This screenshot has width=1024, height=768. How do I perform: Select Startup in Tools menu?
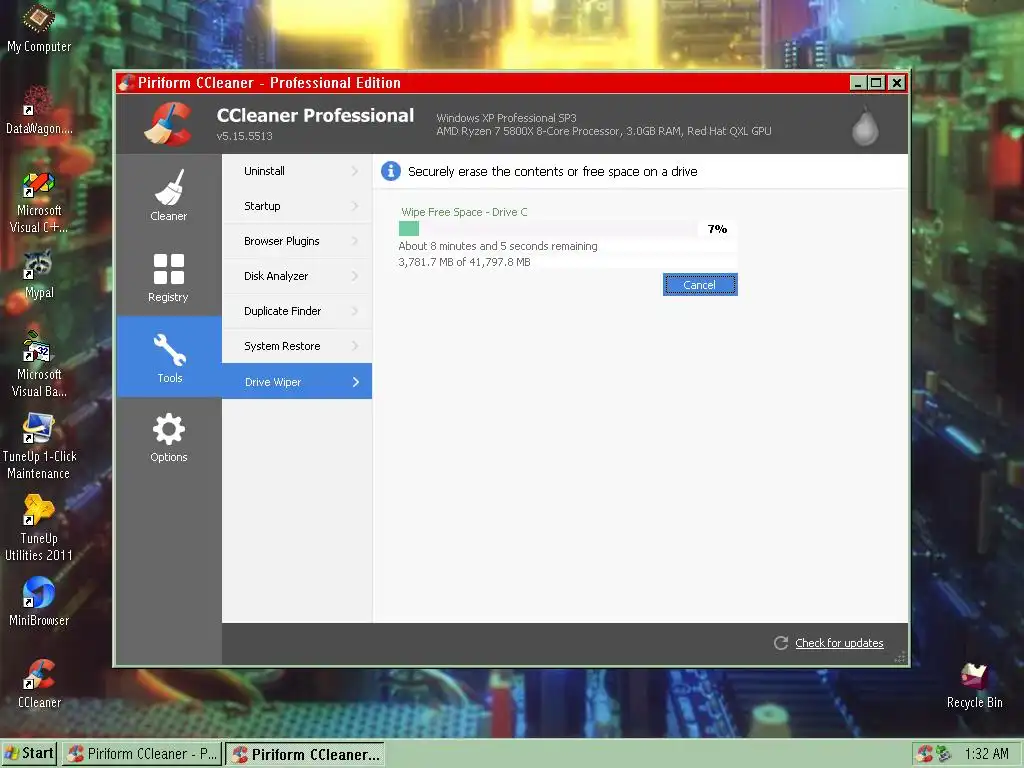pos(297,206)
